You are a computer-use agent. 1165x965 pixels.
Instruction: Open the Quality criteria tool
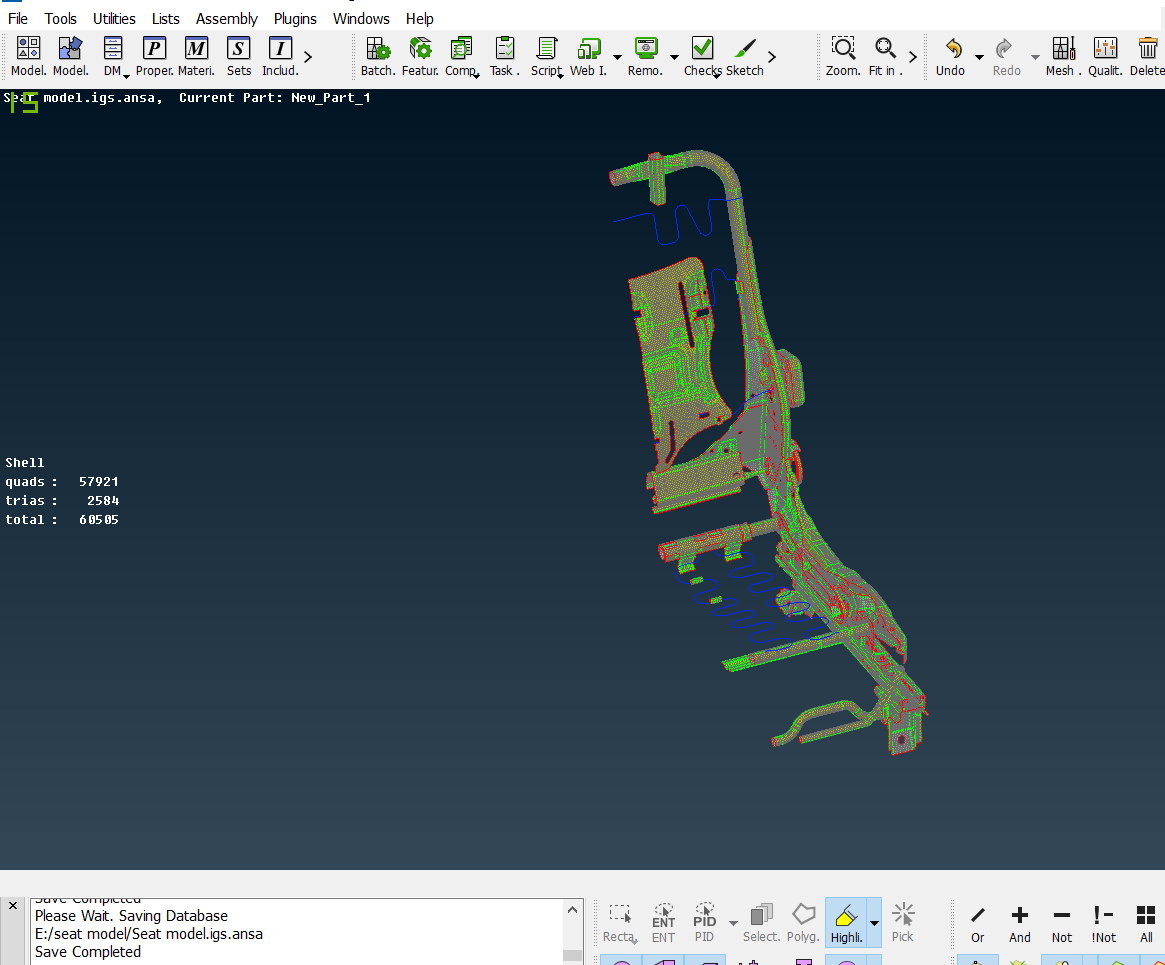point(1105,48)
